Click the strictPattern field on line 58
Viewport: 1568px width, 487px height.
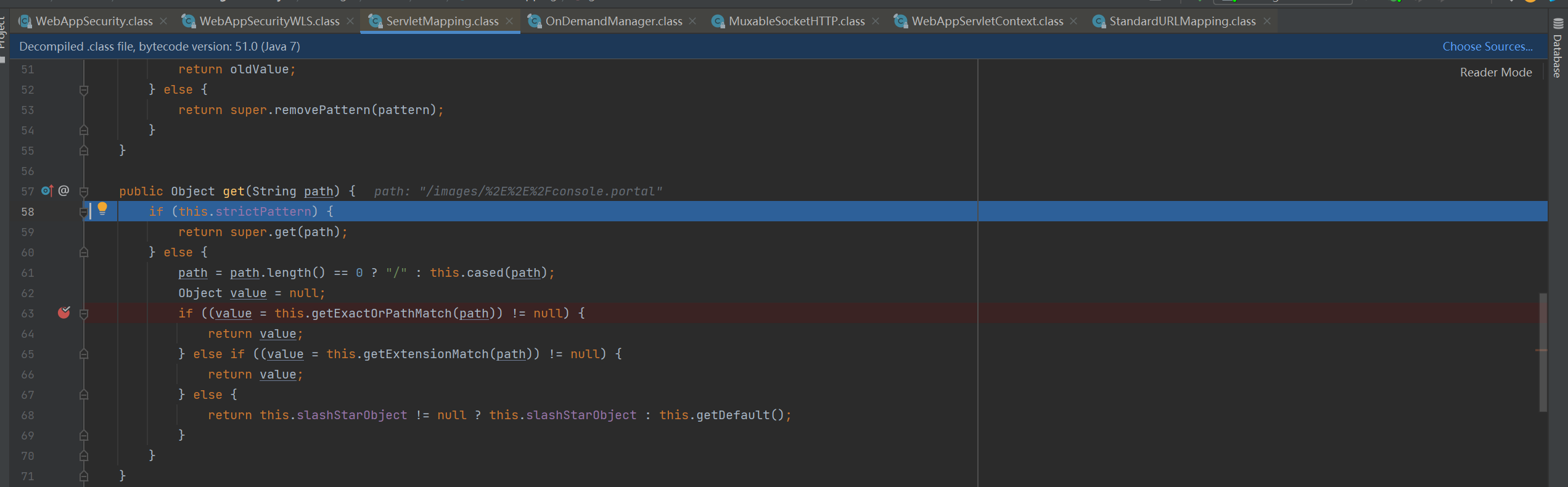(263, 211)
